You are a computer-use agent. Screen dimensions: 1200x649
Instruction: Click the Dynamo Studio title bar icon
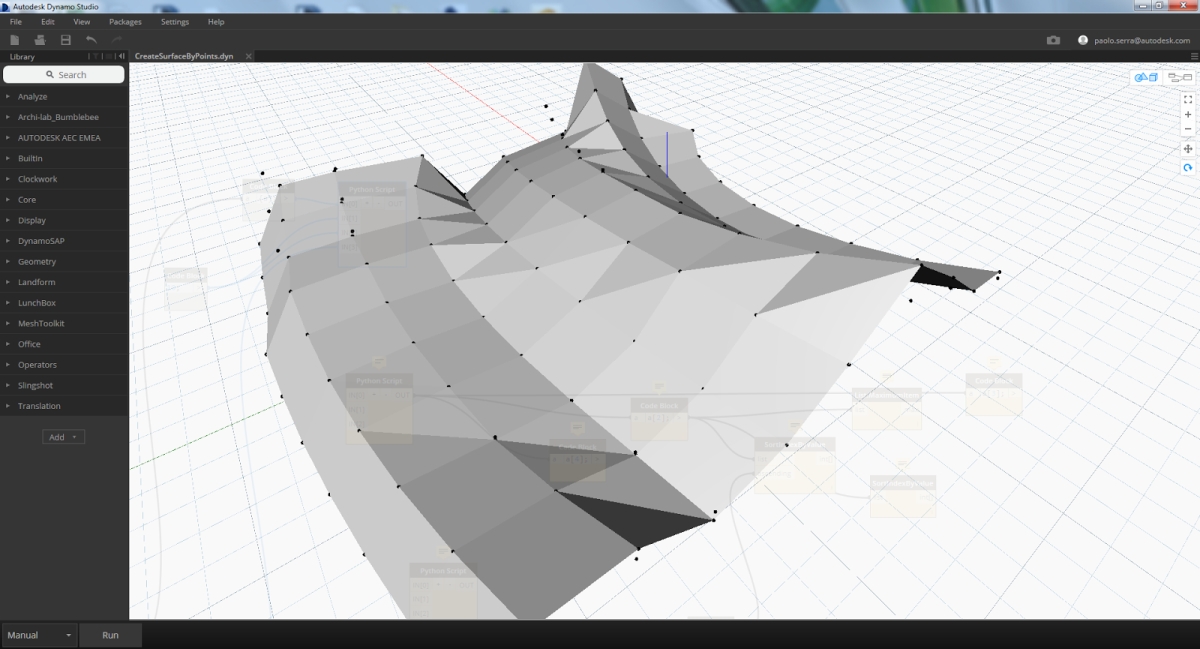pyautogui.click(x=6, y=6)
